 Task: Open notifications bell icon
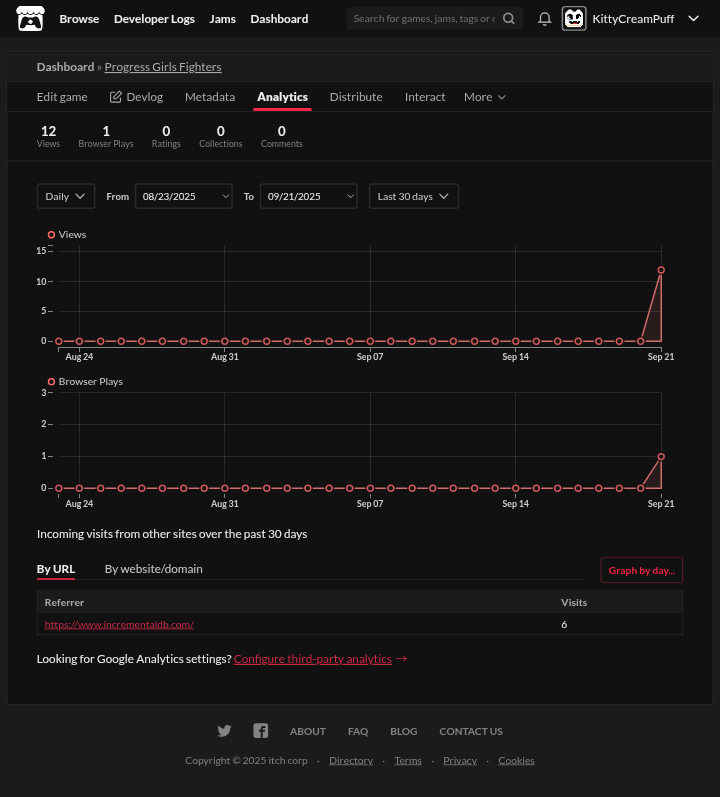tap(545, 18)
